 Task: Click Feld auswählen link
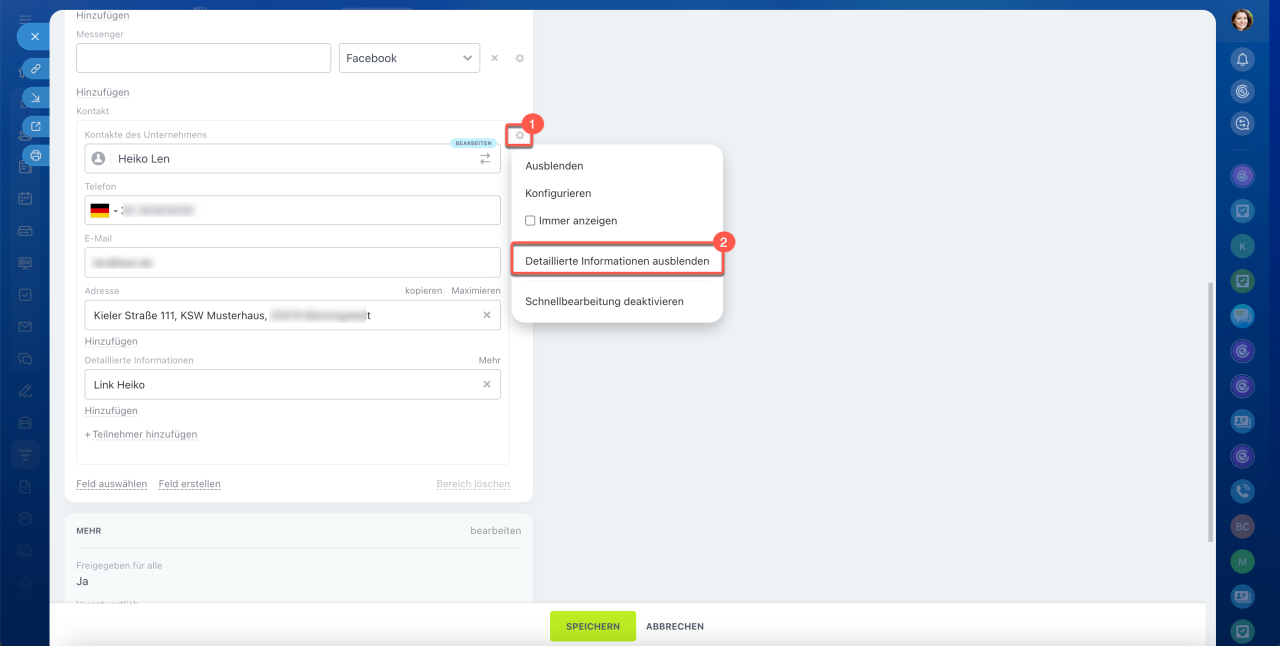(112, 484)
